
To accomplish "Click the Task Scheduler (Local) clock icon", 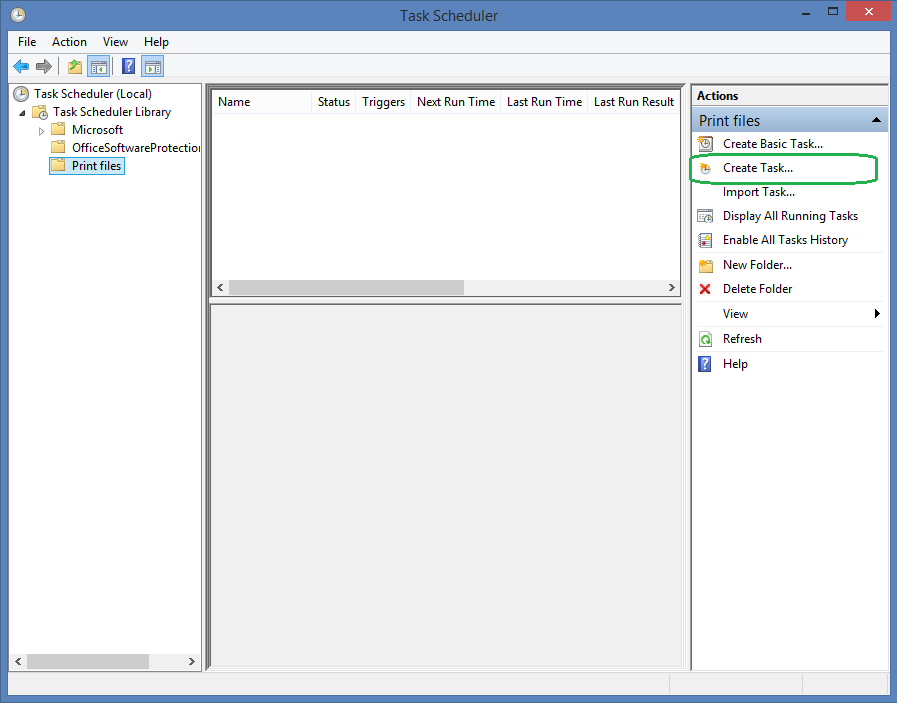I will 21,94.
